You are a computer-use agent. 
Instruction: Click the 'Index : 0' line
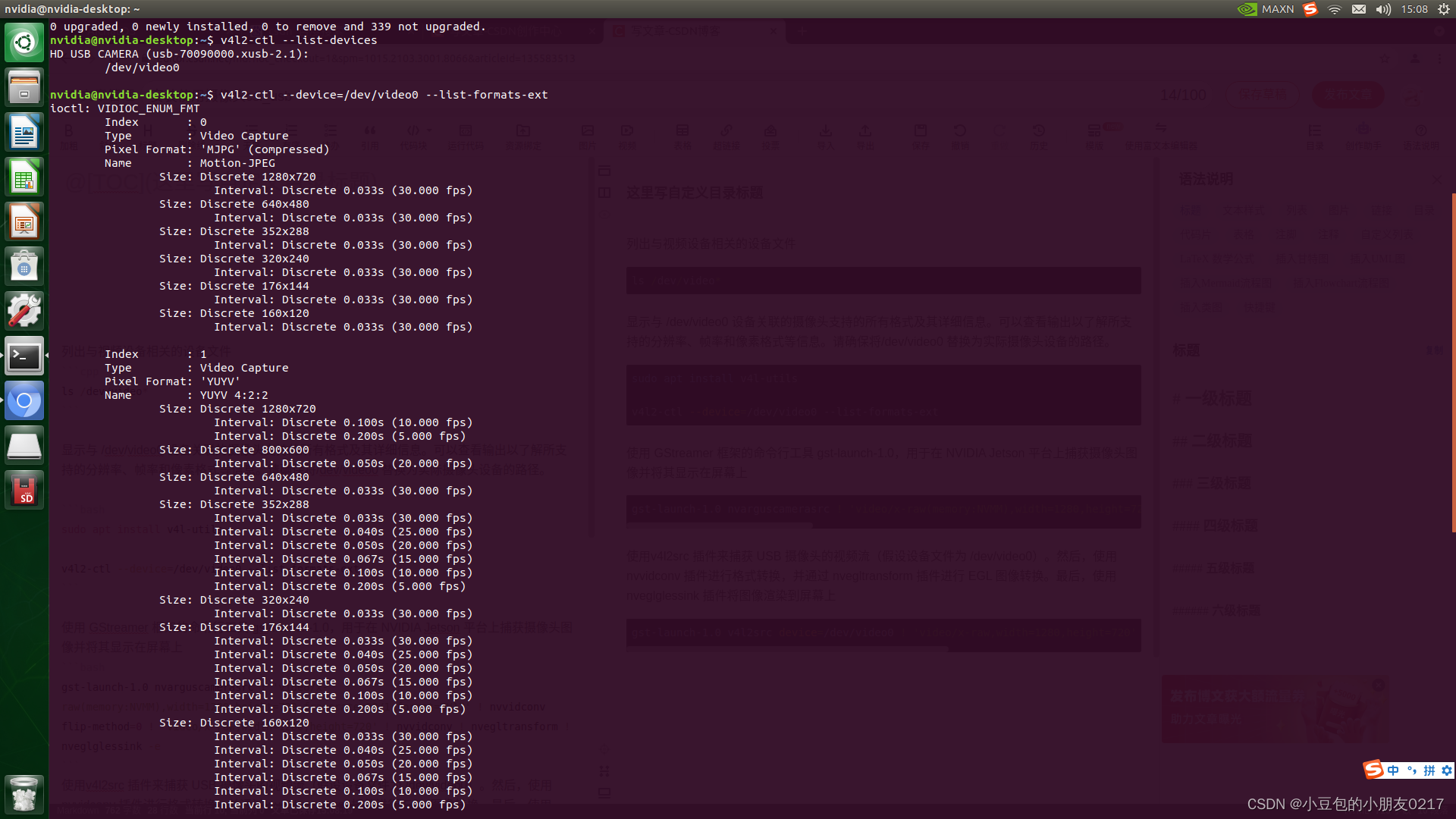click(x=155, y=122)
